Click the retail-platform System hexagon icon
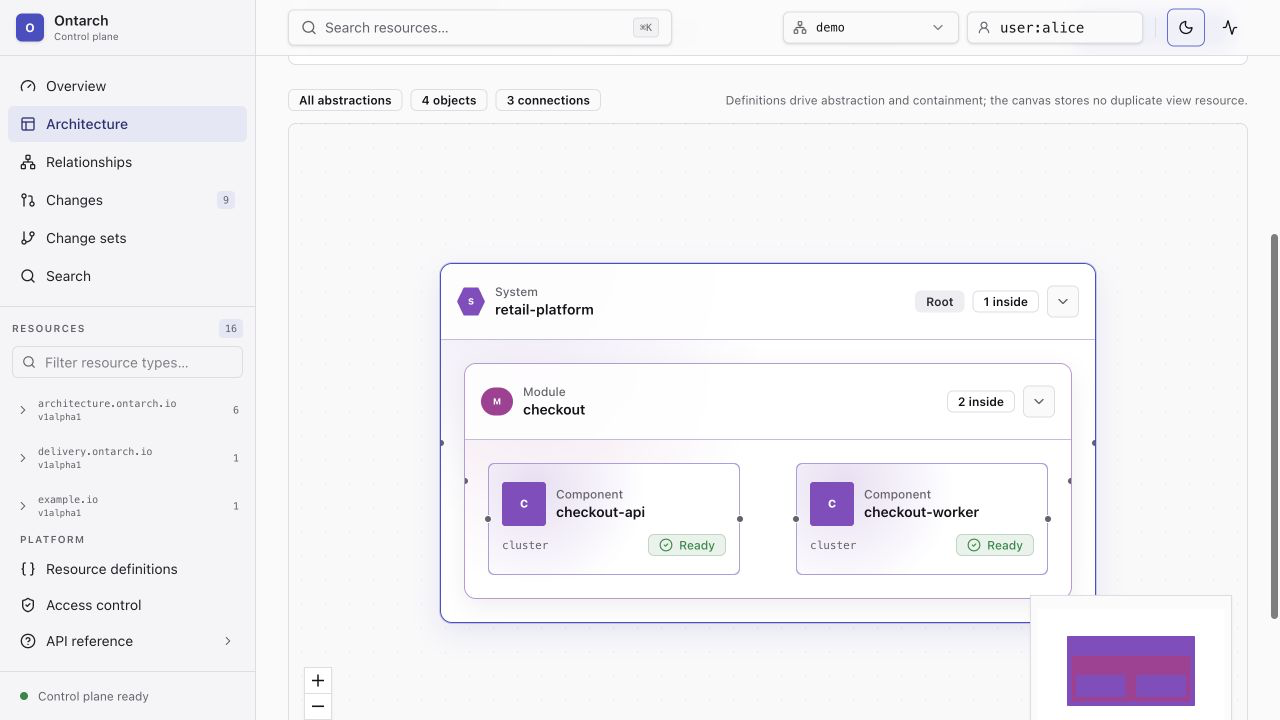The image size is (1280, 720). pyautogui.click(x=471, y=301)
